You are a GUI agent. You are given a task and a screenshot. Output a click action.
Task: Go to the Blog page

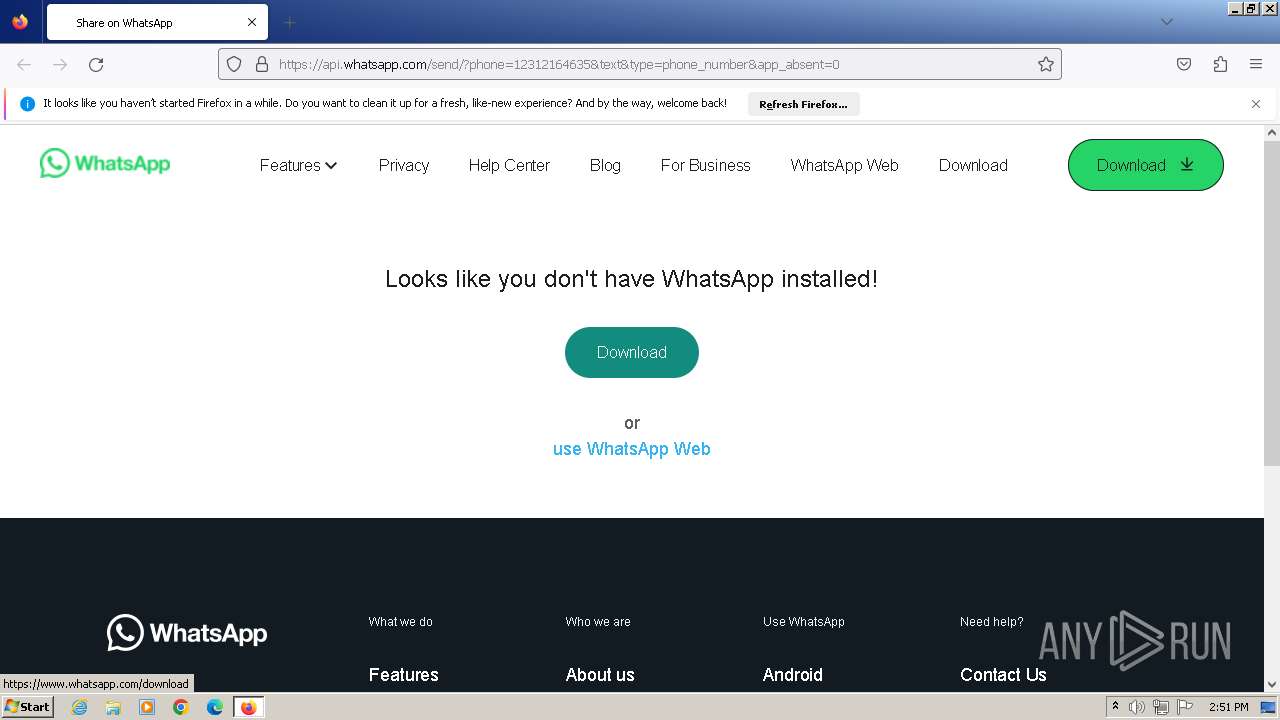pos(605,165)
